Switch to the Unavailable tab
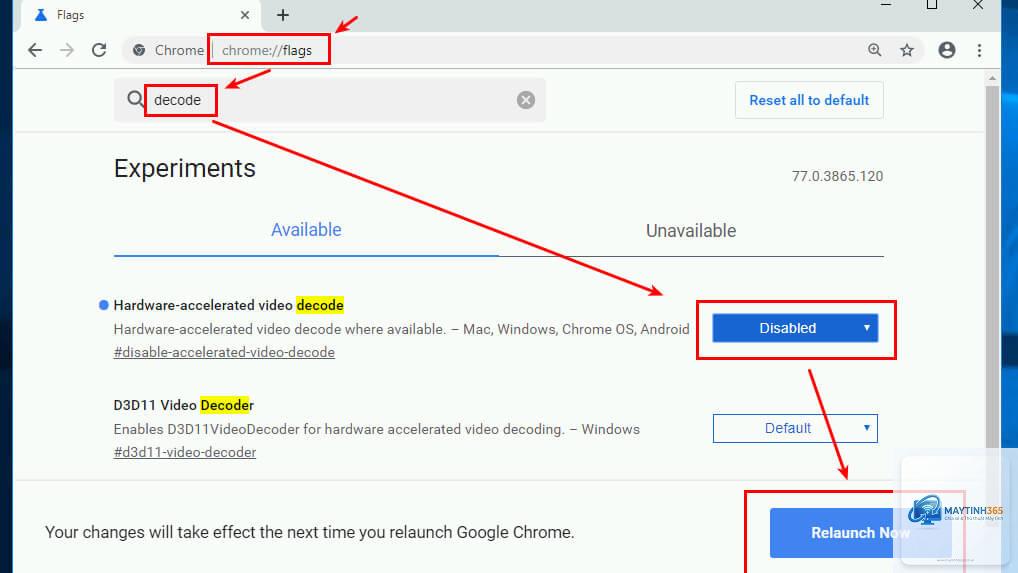The image size is (1018, 573). (x=691, y=230)
